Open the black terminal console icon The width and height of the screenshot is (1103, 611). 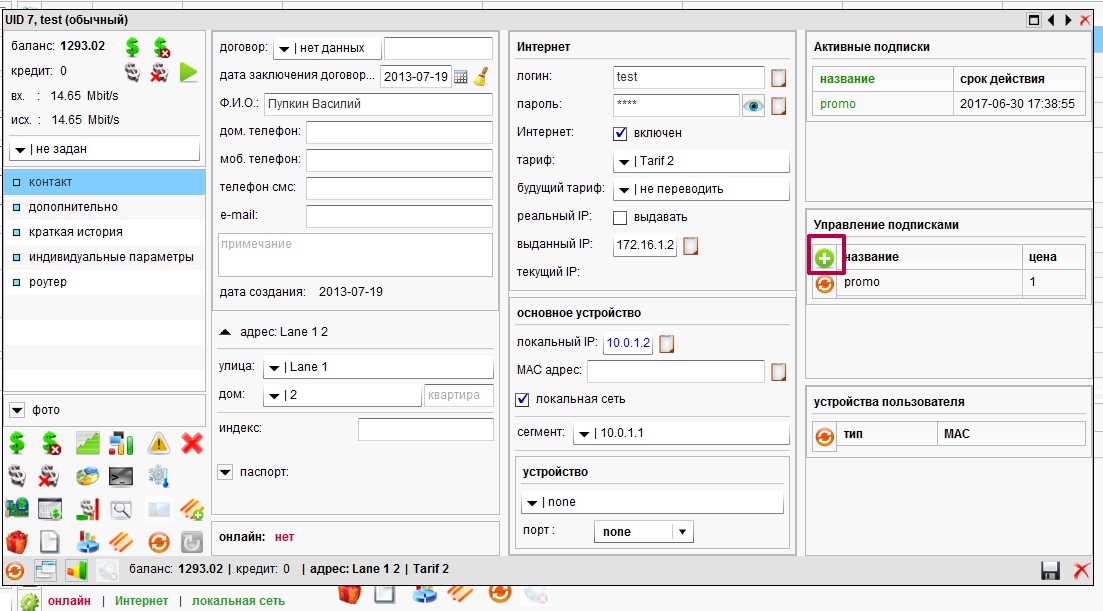[122, 476]
